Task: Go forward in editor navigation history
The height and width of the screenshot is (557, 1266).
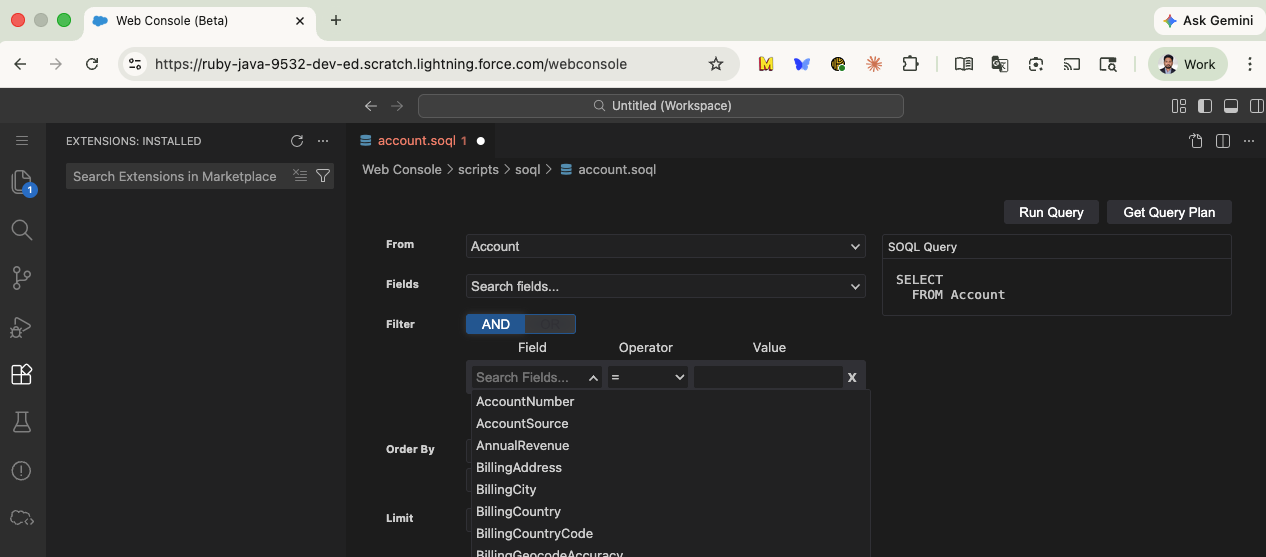Action: click(x=397, y=106)
